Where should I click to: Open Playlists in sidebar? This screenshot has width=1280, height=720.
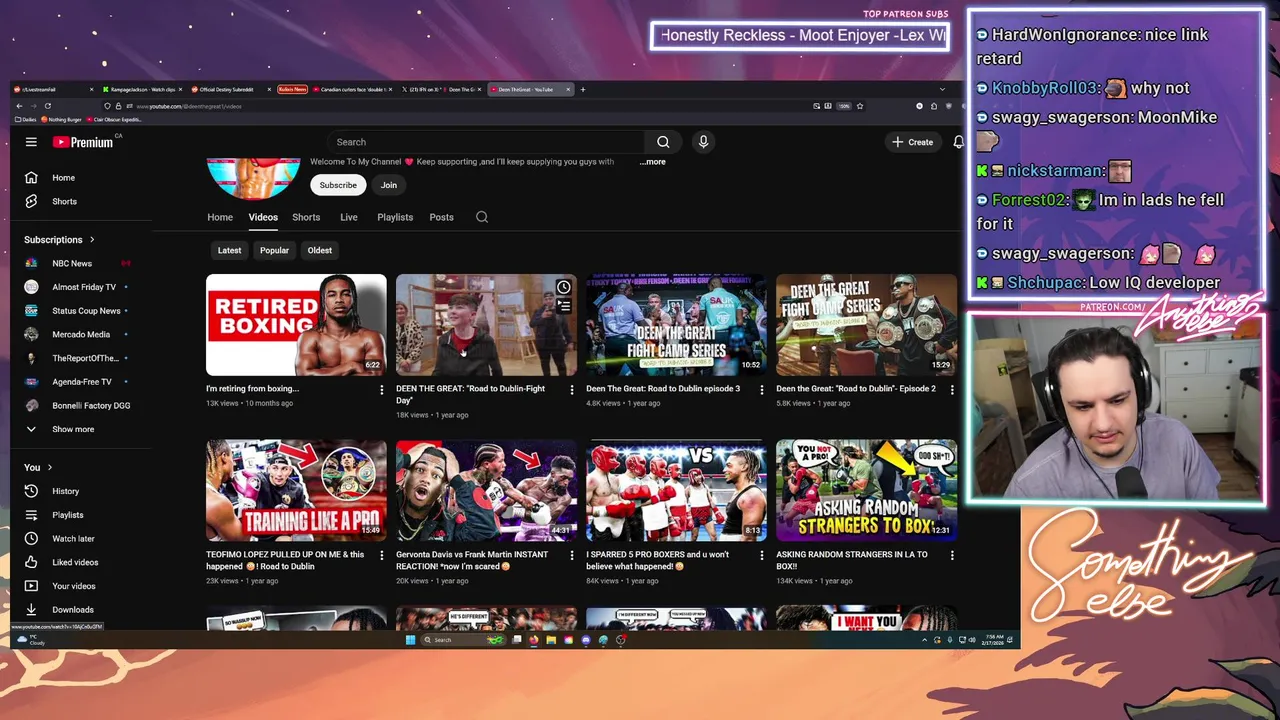[x=68, y=515]
